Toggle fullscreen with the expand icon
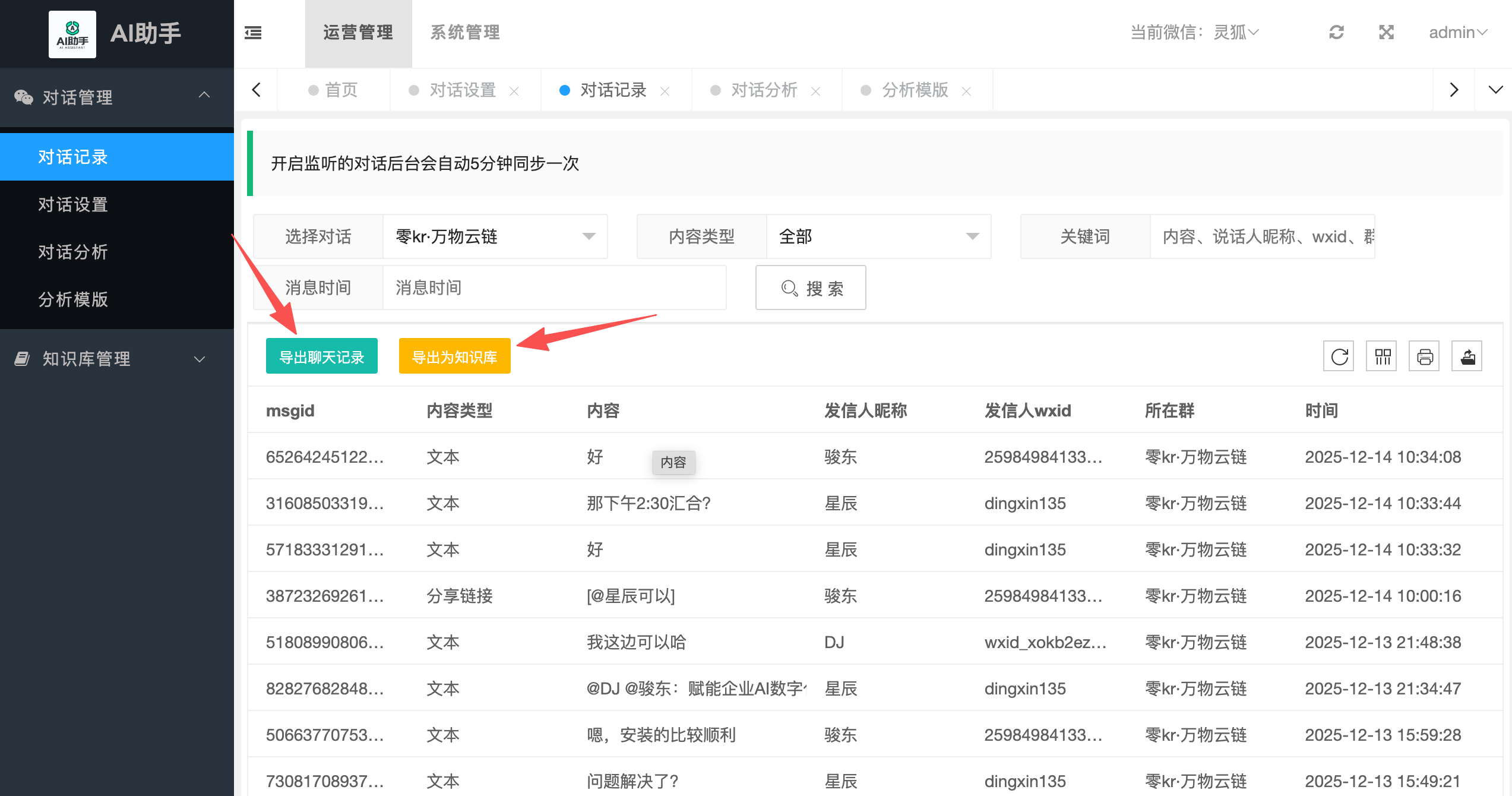 coord(1386,32)
